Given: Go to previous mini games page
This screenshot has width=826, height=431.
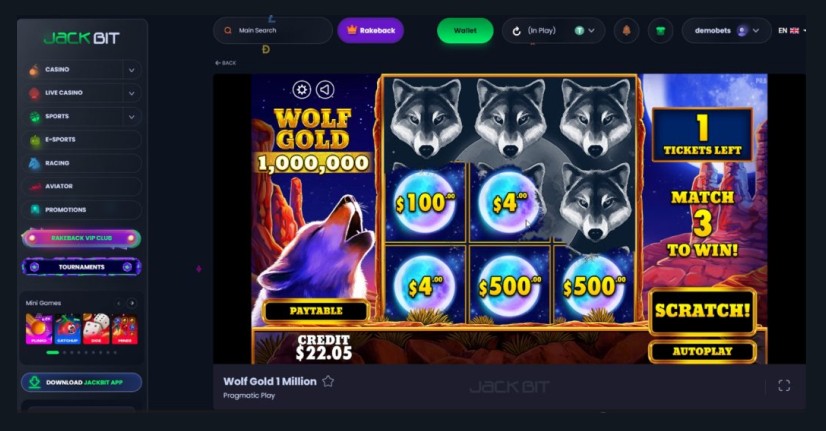Looking at the screenshot, I should 119,303.
